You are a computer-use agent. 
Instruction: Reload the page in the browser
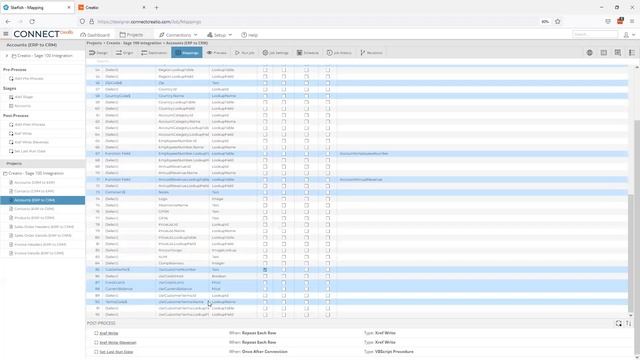click(x=32, y=21)
